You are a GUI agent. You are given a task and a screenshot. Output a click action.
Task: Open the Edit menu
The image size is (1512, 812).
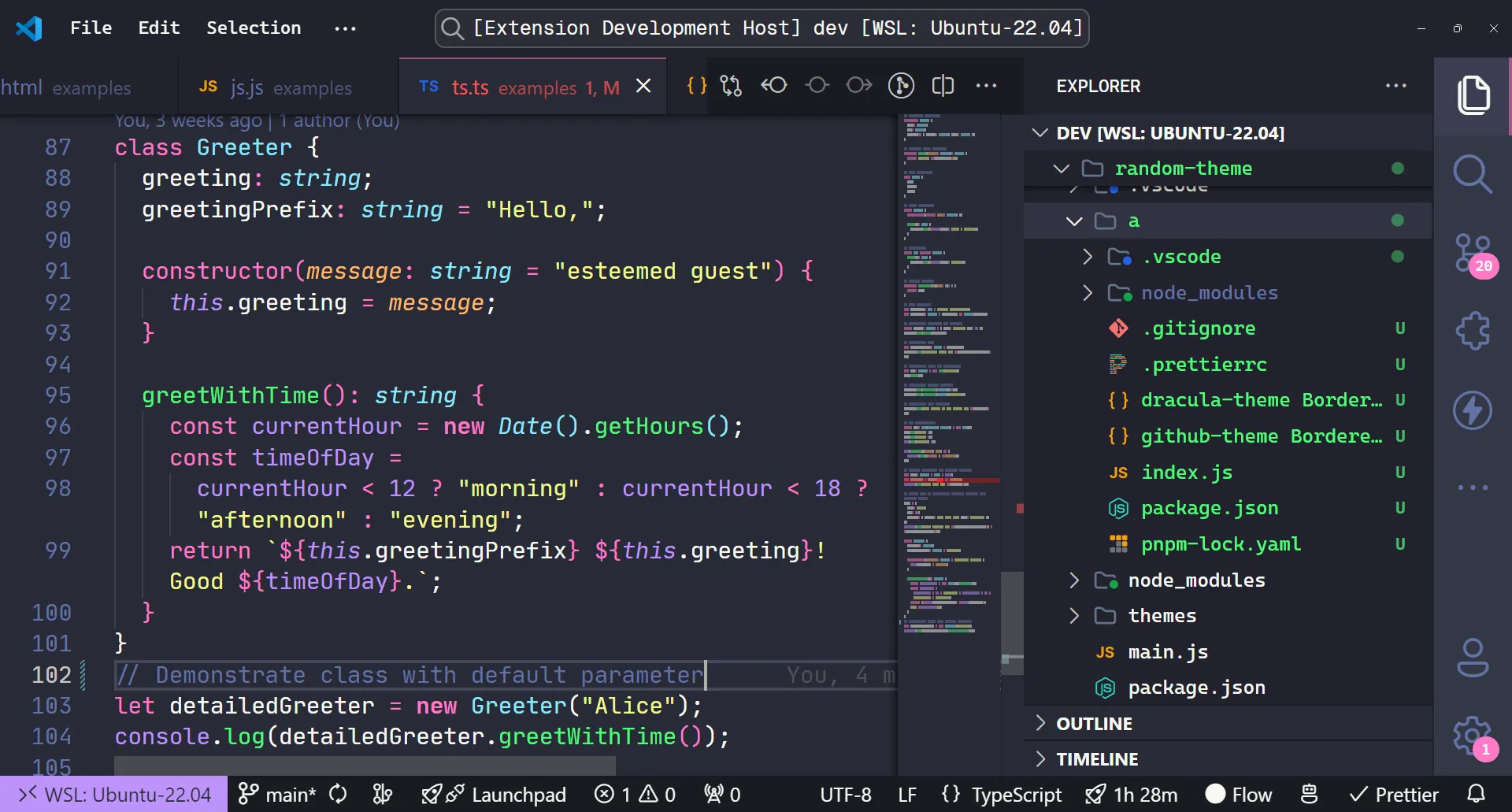(159, 28)
